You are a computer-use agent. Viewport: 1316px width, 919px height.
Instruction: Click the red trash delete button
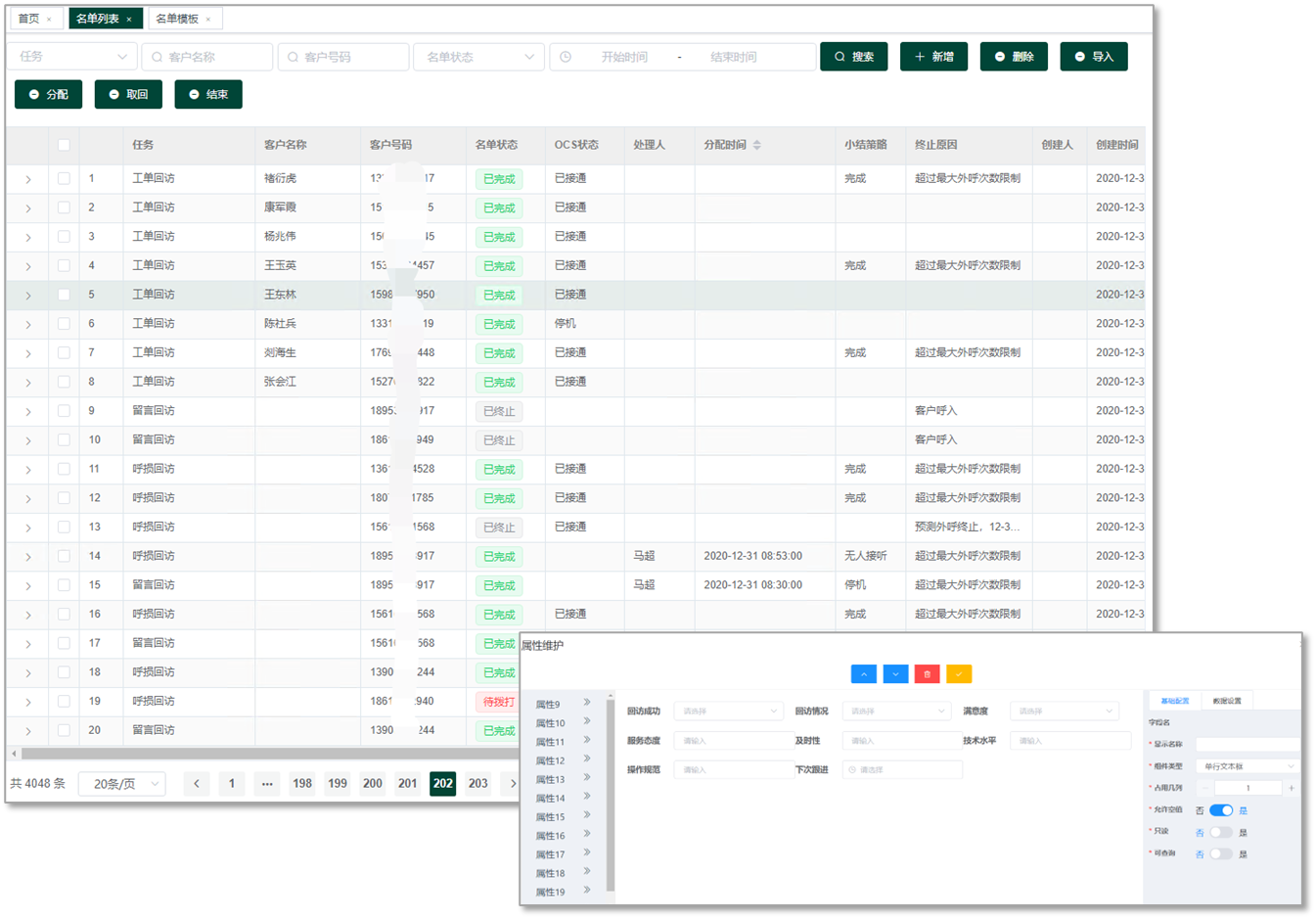927,674
